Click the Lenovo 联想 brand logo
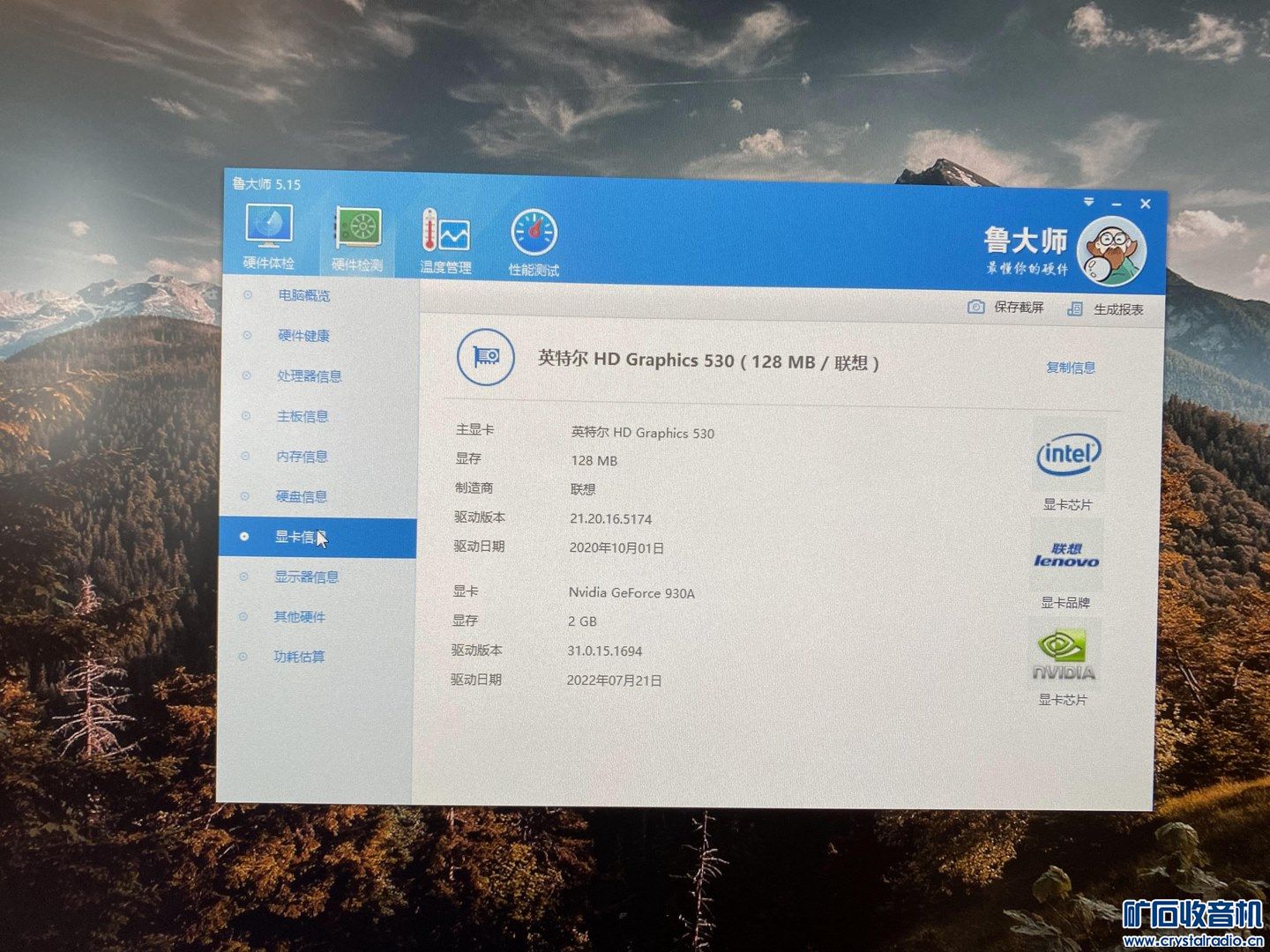This screenshot has height=952, width=1270. point(1066,554)
